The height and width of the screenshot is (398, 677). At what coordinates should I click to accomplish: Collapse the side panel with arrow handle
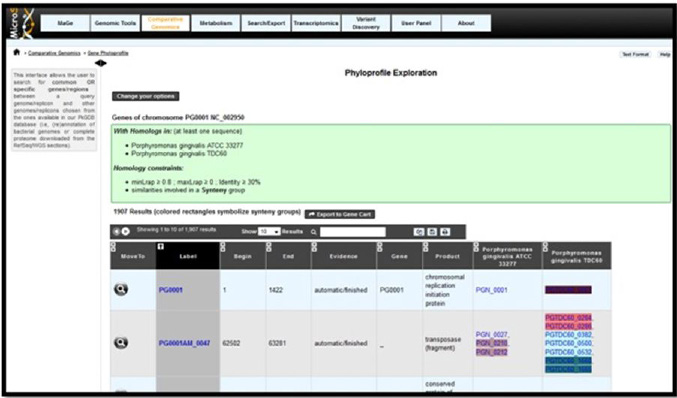pyautogui.click(x=101, y=63)
